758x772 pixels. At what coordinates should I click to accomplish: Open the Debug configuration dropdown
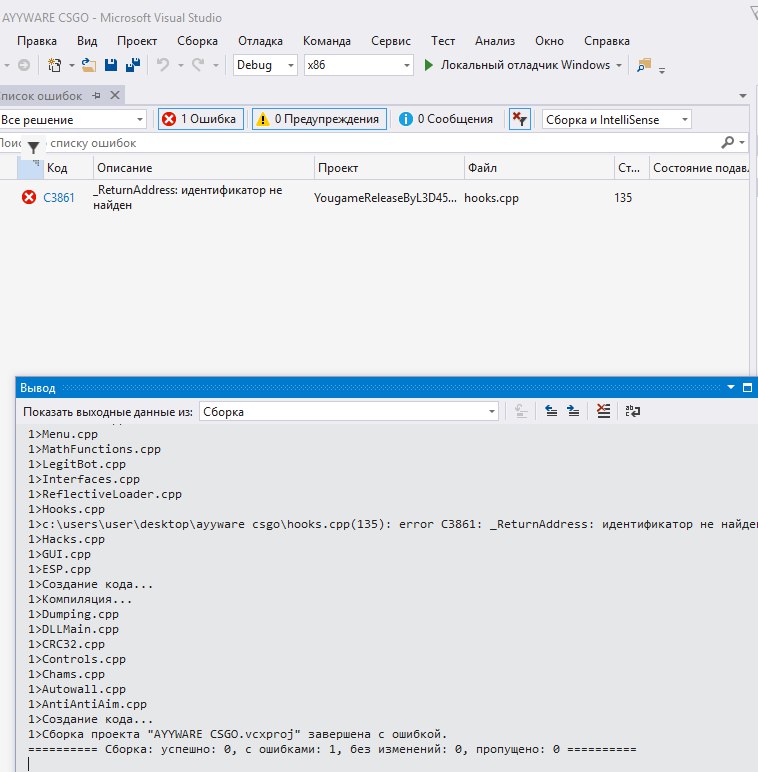[x=265, y=65]
